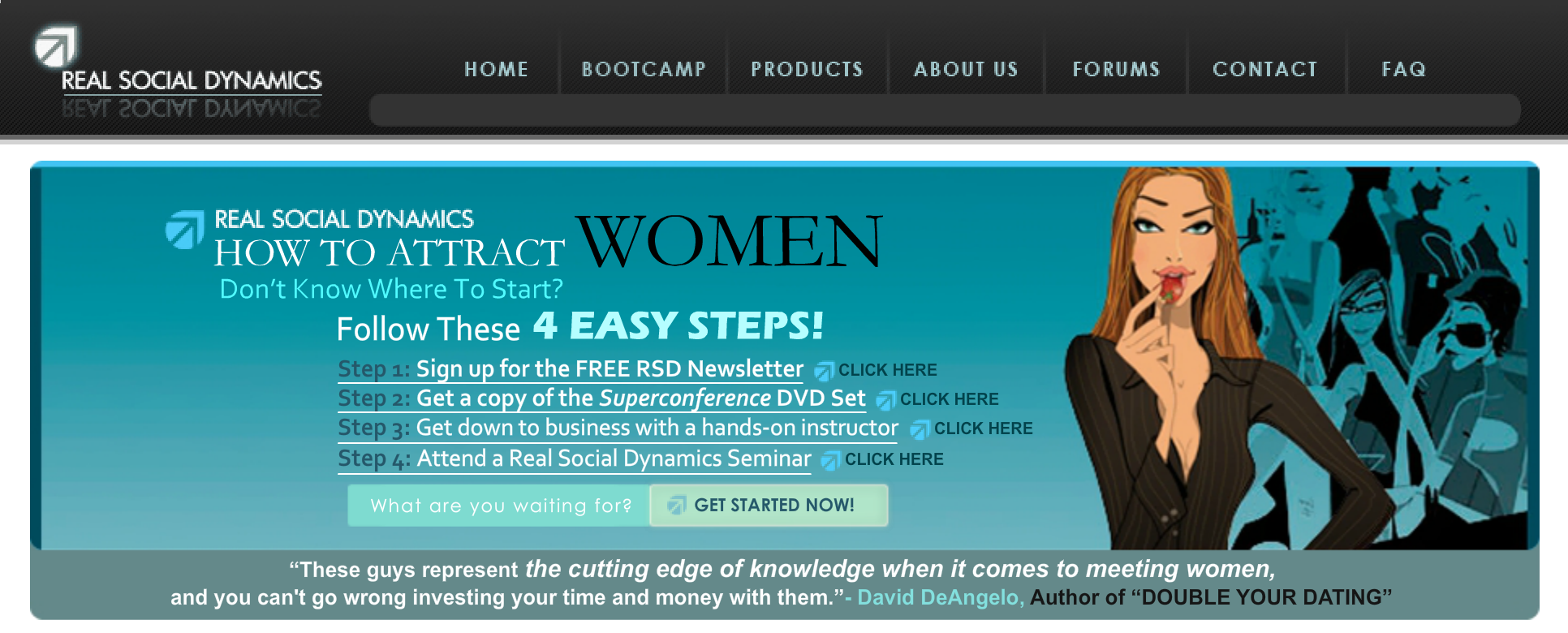Visit the FORUMS section
1568x633 pixels.
pyautogui.click(x=1116, y=70)
